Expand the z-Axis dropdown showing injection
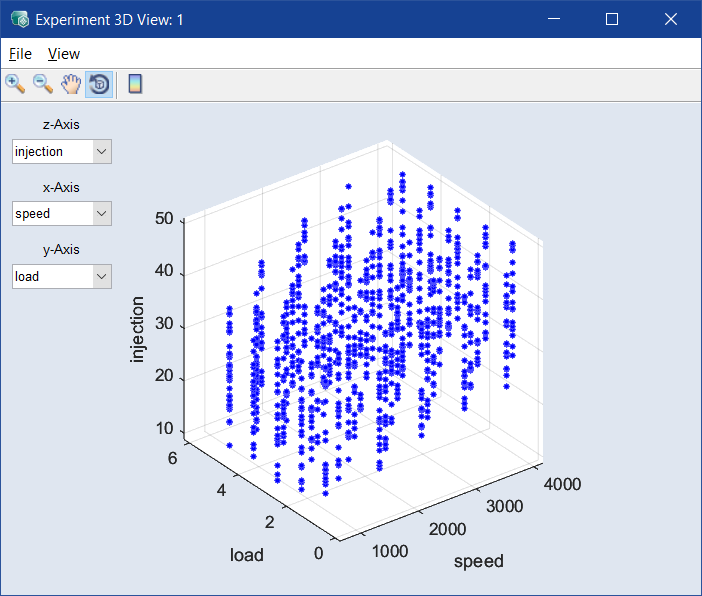702x596 pixels. [101, 151]
